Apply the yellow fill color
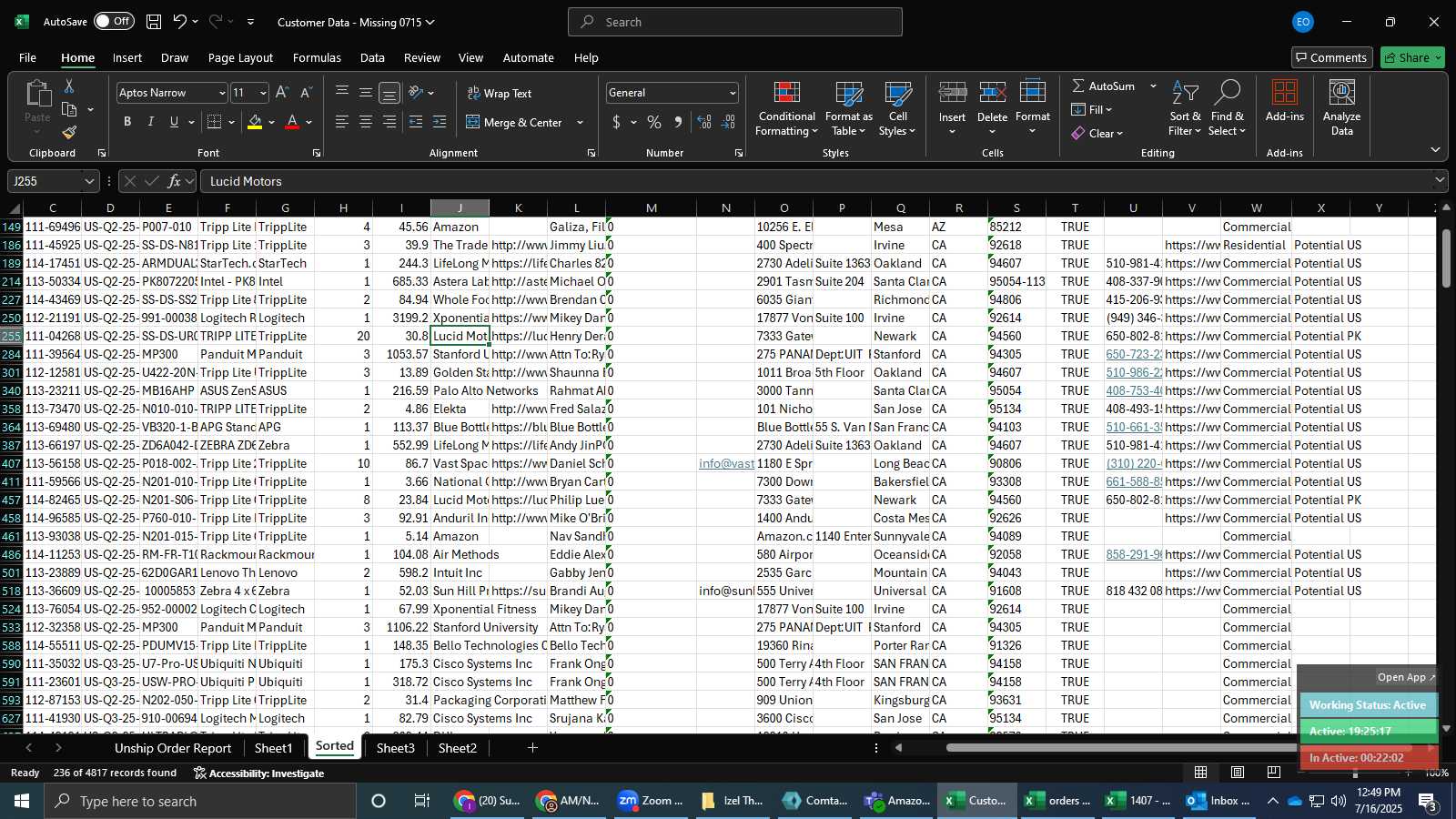The image size is (1456, 819). coord(255,122)
